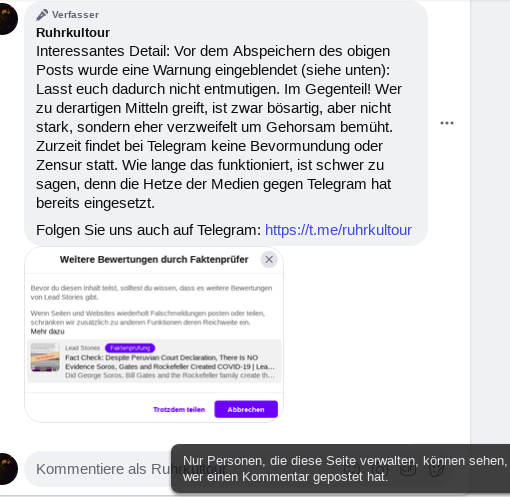The width and height of the screenshot is (510, 497).
Task: Choose Trotzdem teilen in the dialog
Action: [x=179, y=409]
